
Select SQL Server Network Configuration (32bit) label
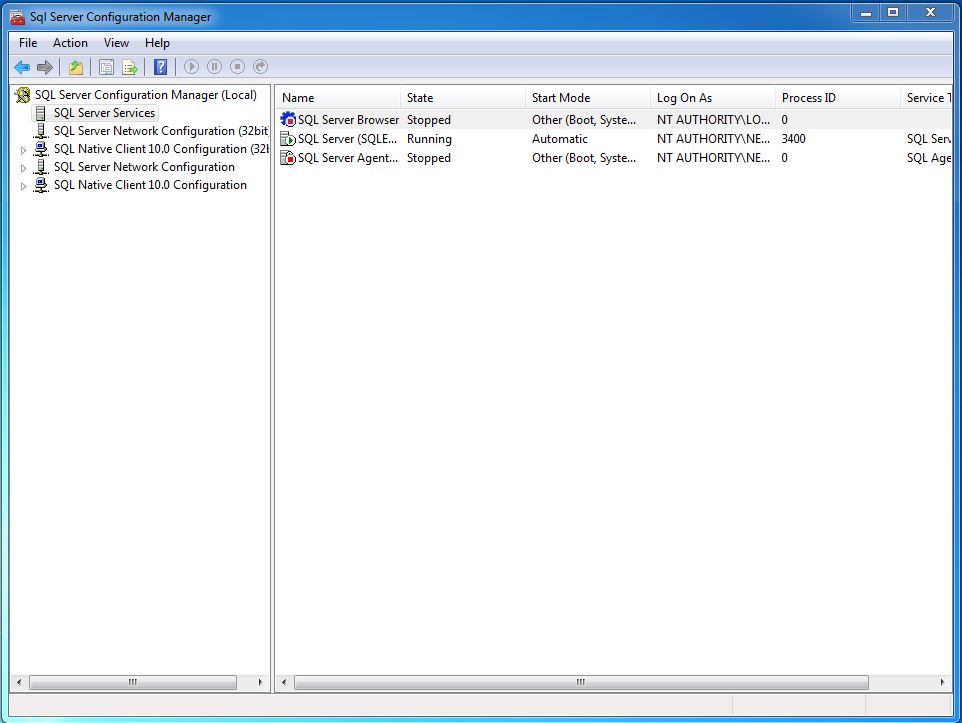click(x=161, y=131)
